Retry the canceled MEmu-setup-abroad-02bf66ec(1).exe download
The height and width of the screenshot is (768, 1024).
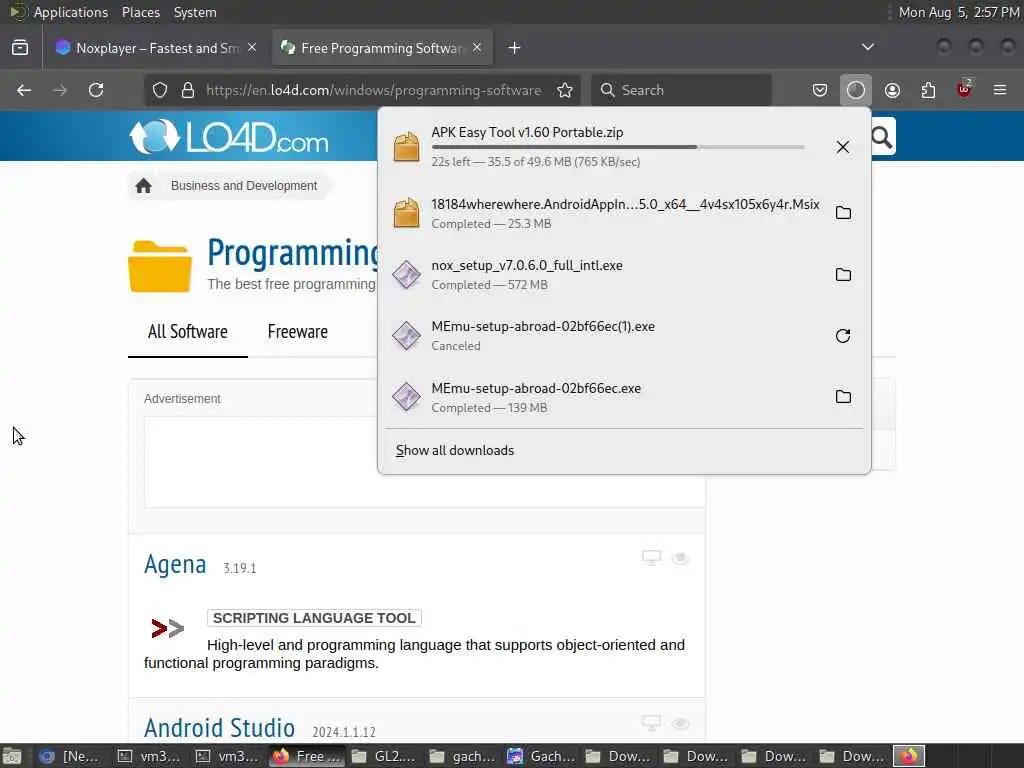(x=843, y=336)
